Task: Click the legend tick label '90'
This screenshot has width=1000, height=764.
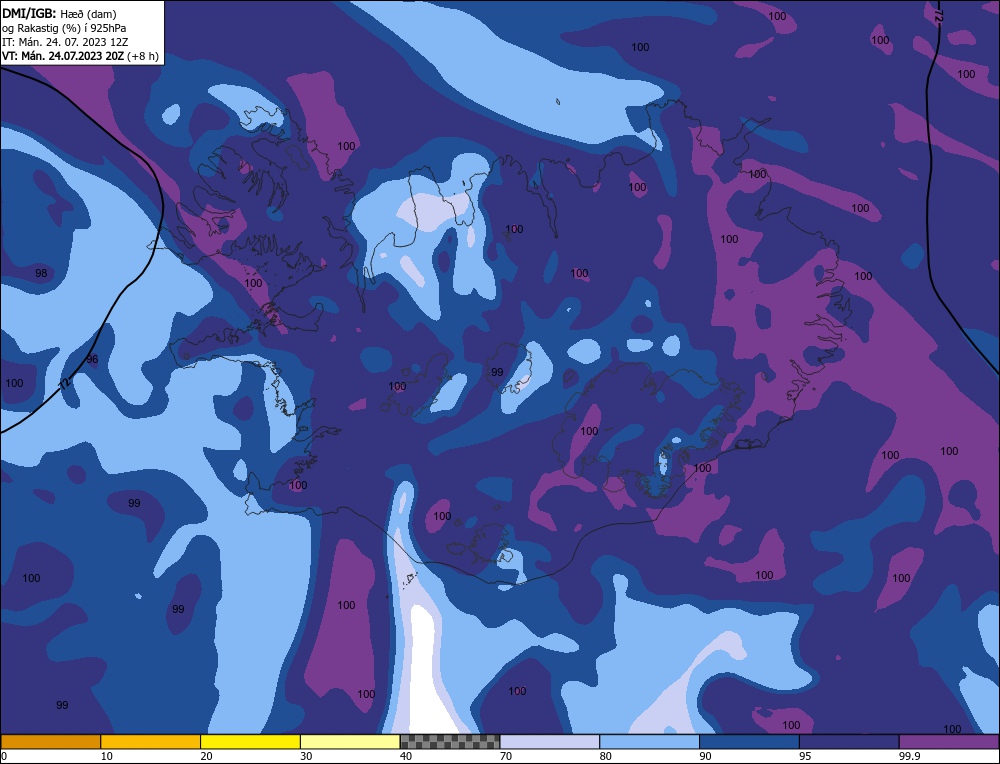Action: (705, 756)
